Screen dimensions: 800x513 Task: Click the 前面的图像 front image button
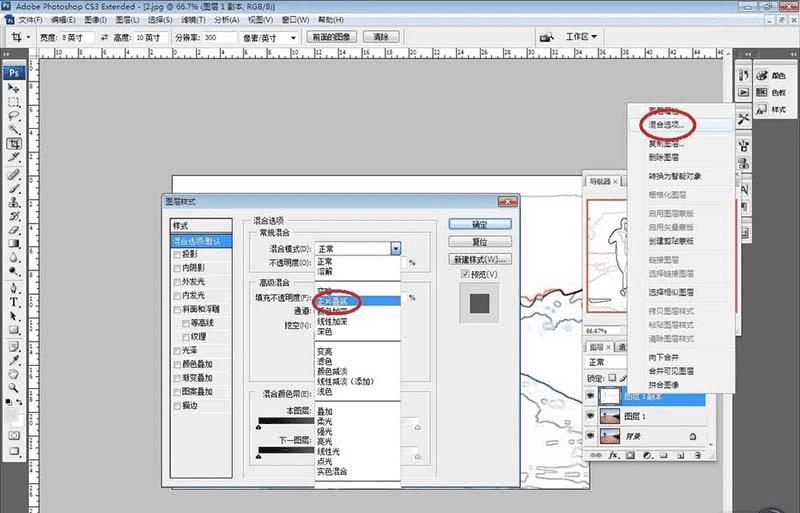click(x=332, y=37)
